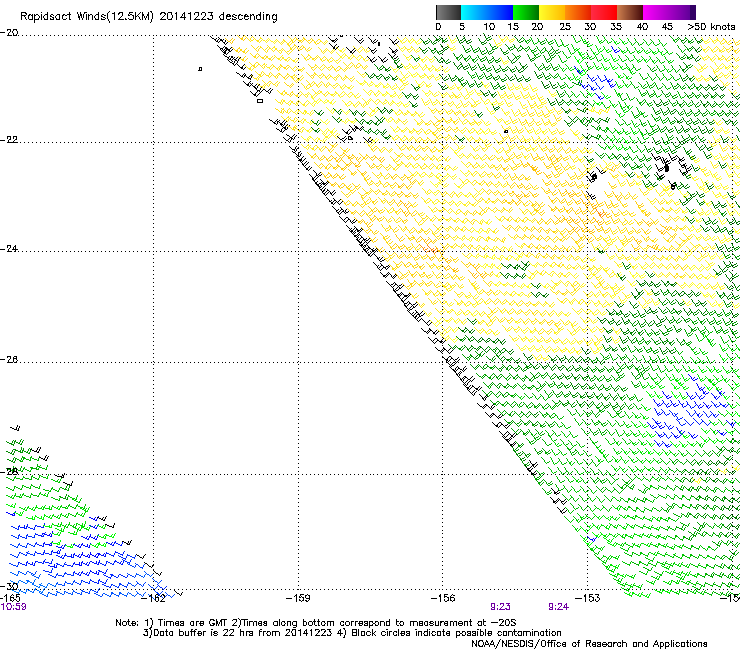Click the purple '9:24' swath time label
740x650 pixels.
pyautogui.click(x=558, y=607)
